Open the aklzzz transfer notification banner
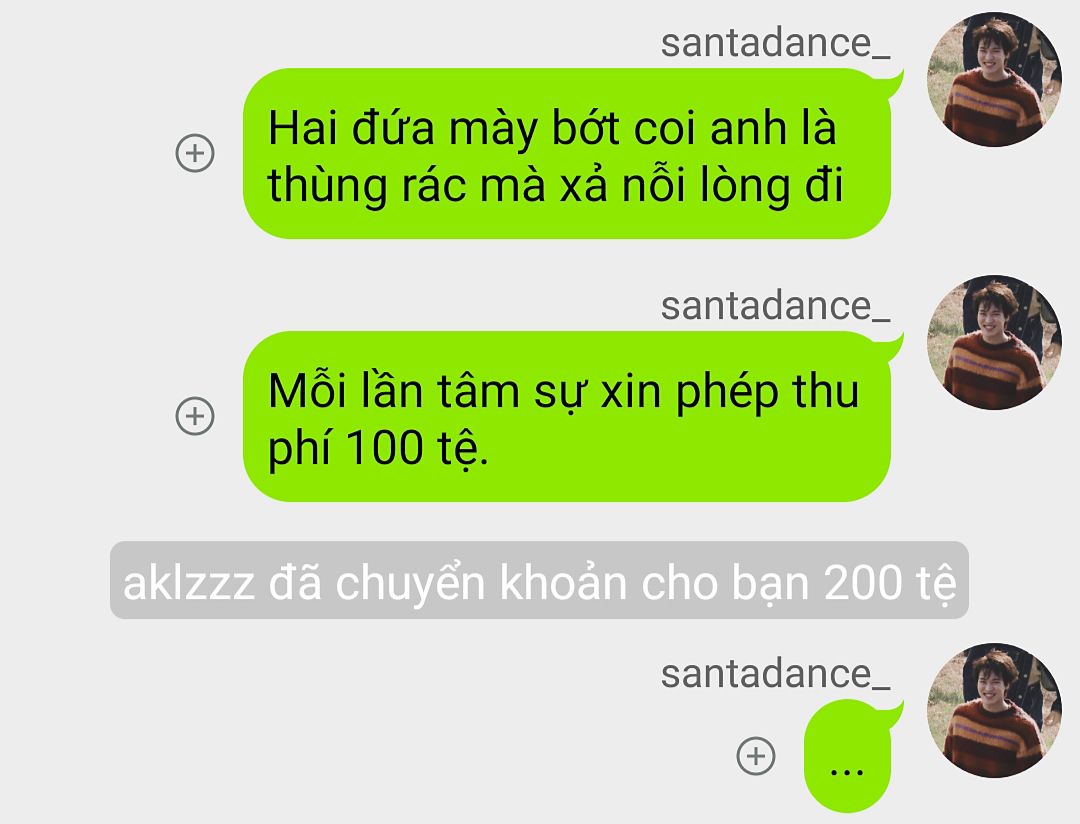Screen dimensions: 1080x824 (539, 580)
